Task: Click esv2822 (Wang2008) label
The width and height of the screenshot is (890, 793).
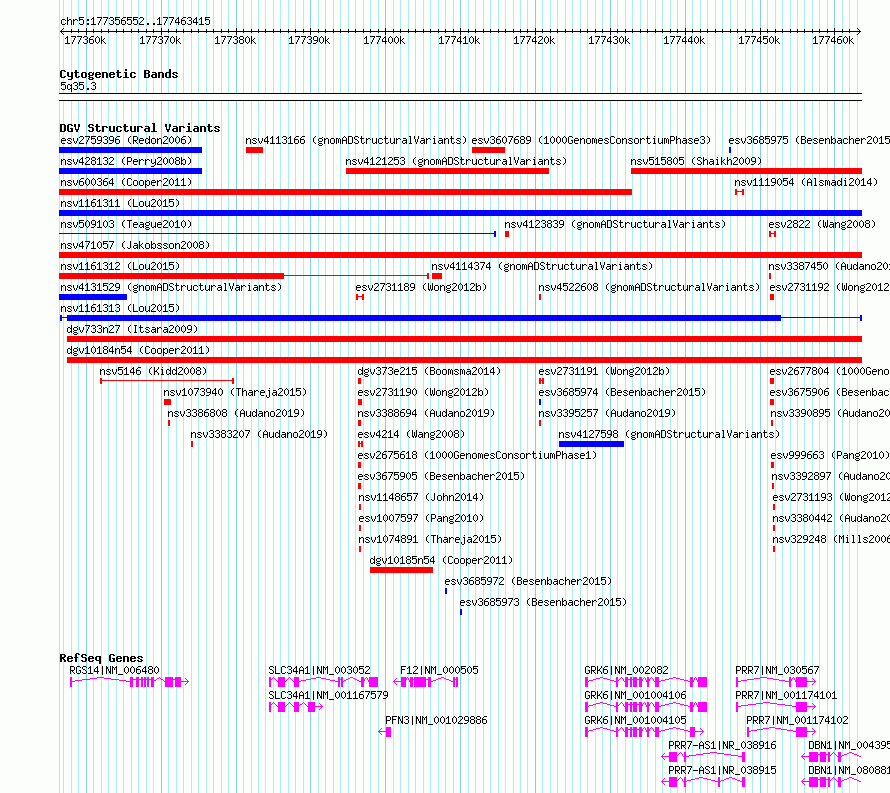Action: 822,224
